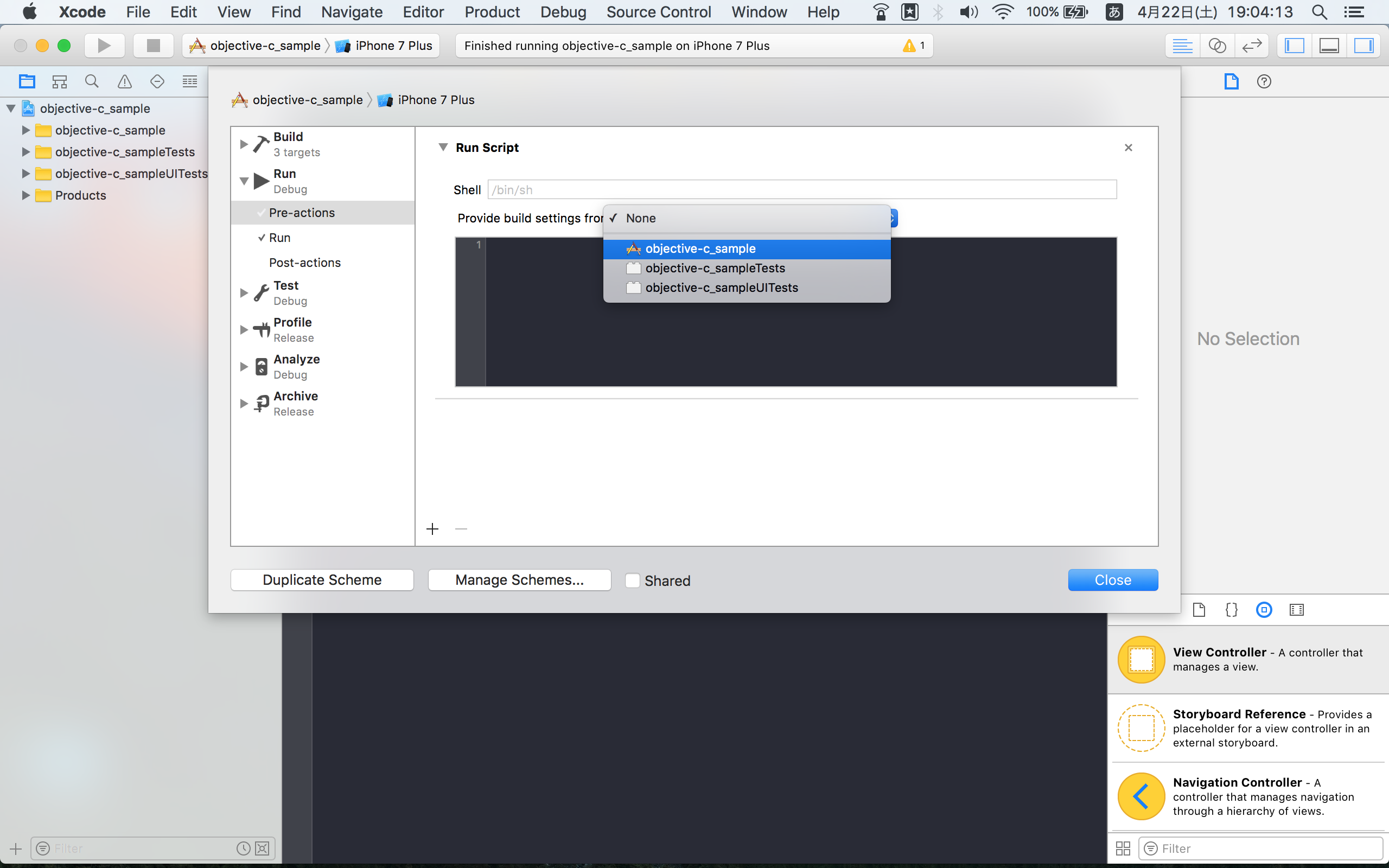Show the Media library icon
The height and width of the screenshot is (868, 1389).
pos(1297,610)
